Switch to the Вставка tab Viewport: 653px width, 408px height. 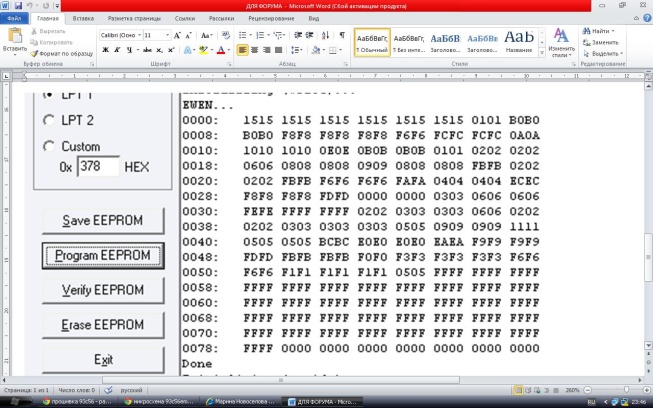point(83,18)
